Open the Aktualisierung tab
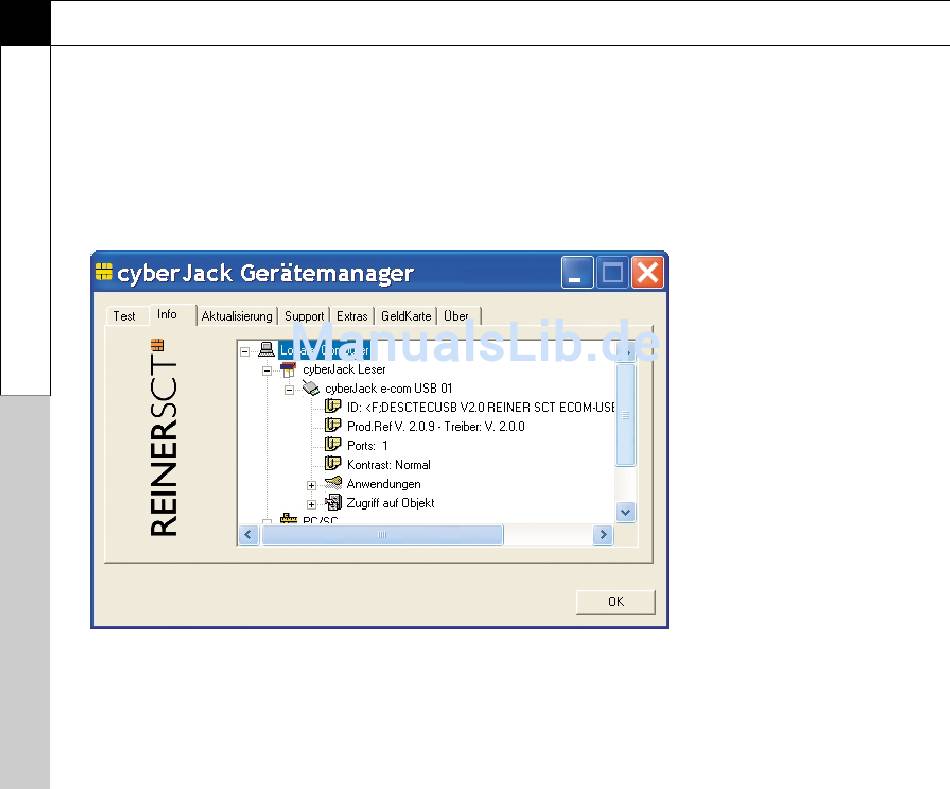The image size is (950, 789). tap(237, 316)
